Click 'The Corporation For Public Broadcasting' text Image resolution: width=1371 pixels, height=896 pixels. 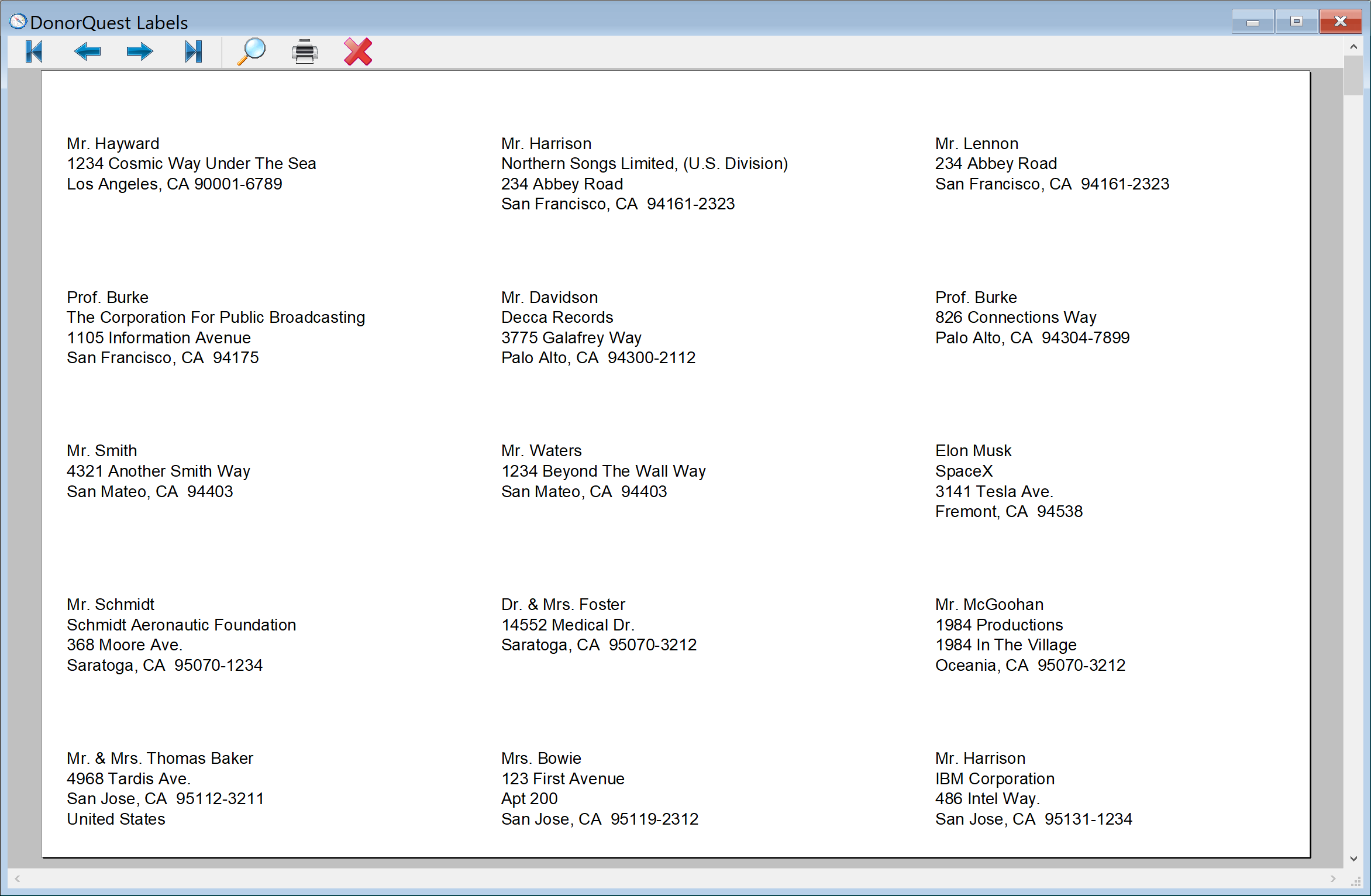[x=216, y=317]
